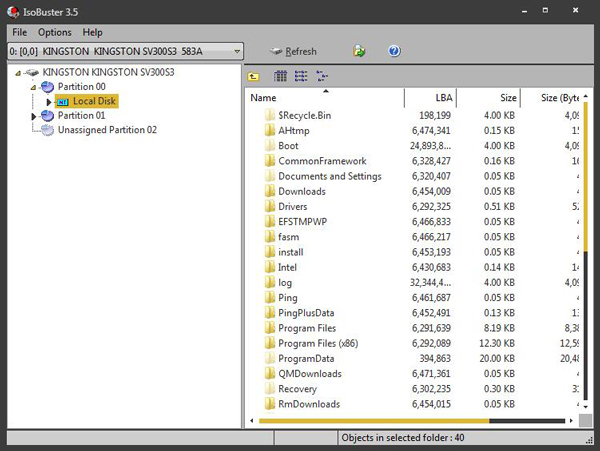The image size is (600, 451).
Task: Select the Ping folder icon
Action: 270,298
